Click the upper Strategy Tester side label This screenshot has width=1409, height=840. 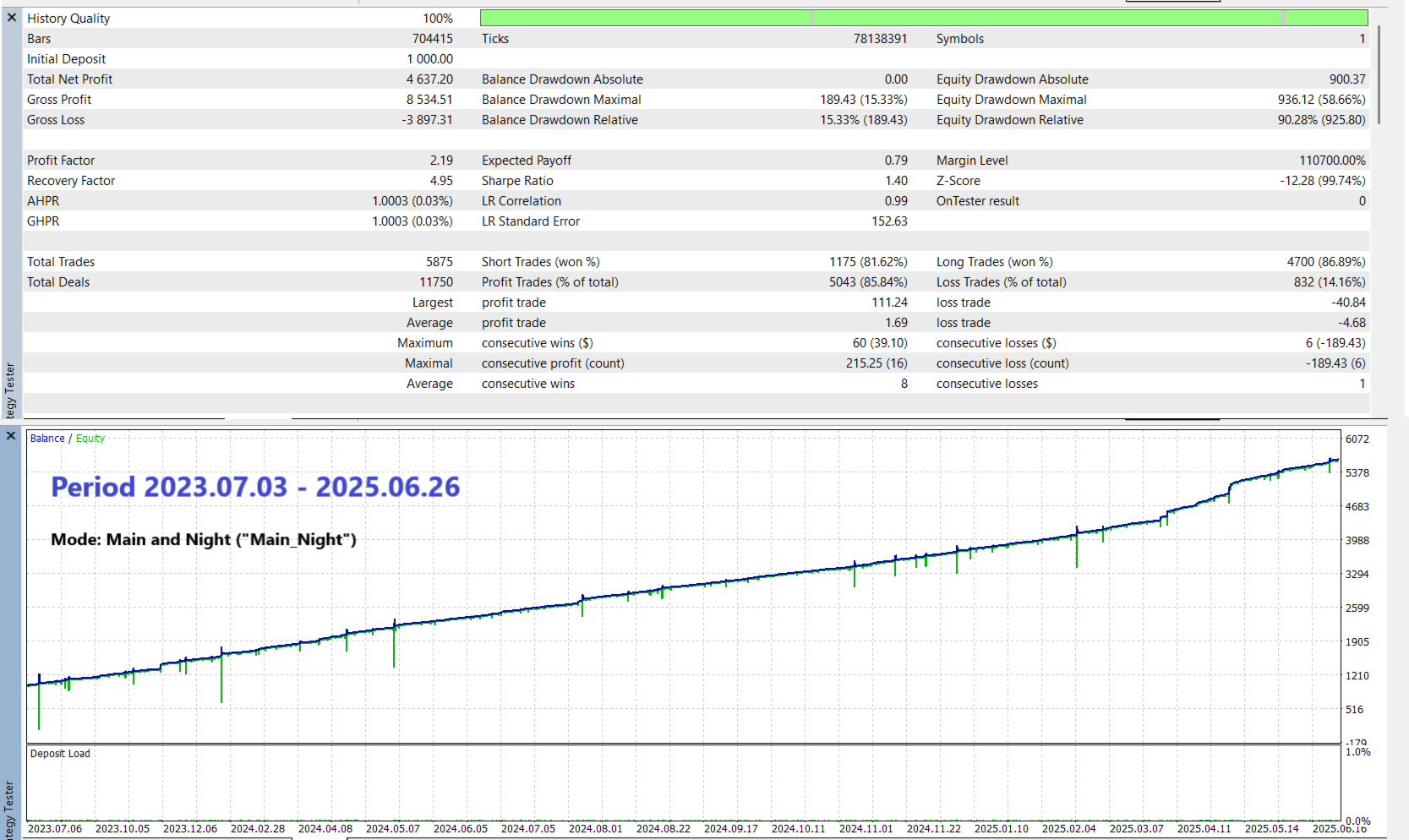point(10,390)
